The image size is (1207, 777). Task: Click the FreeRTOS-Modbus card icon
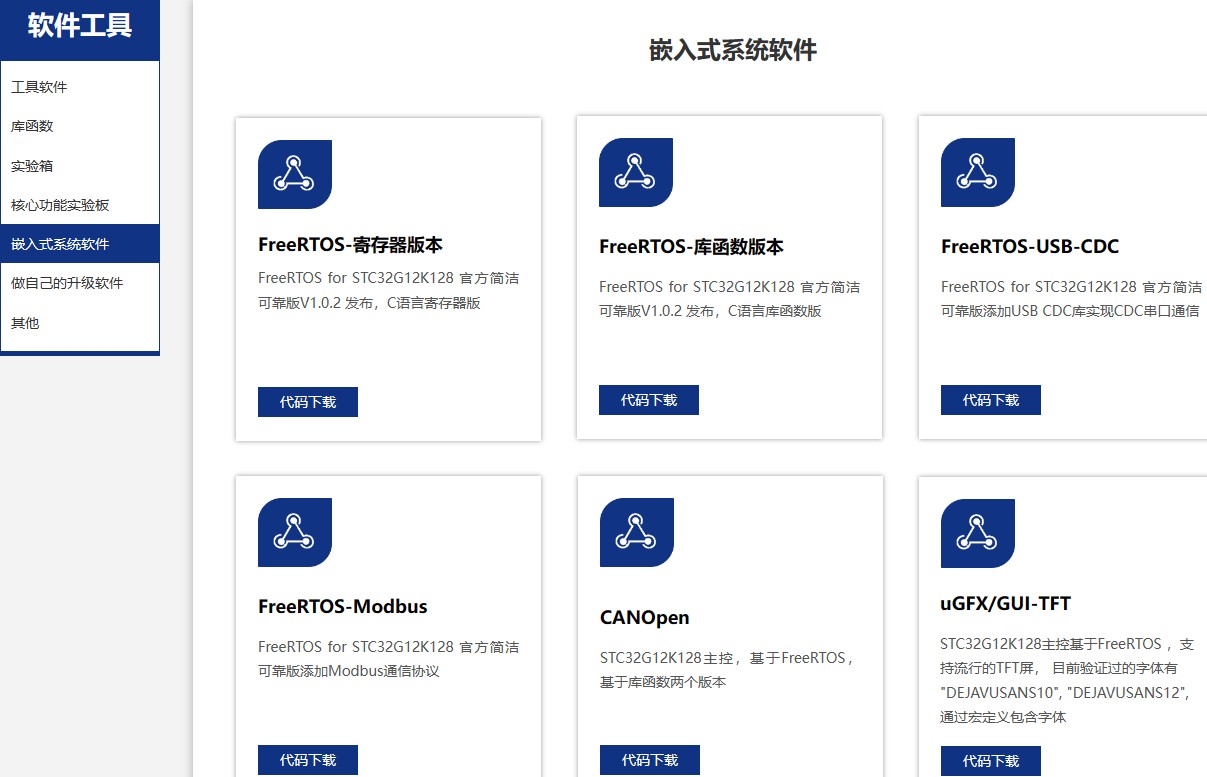pyautogui.click(x=295, y=532)
